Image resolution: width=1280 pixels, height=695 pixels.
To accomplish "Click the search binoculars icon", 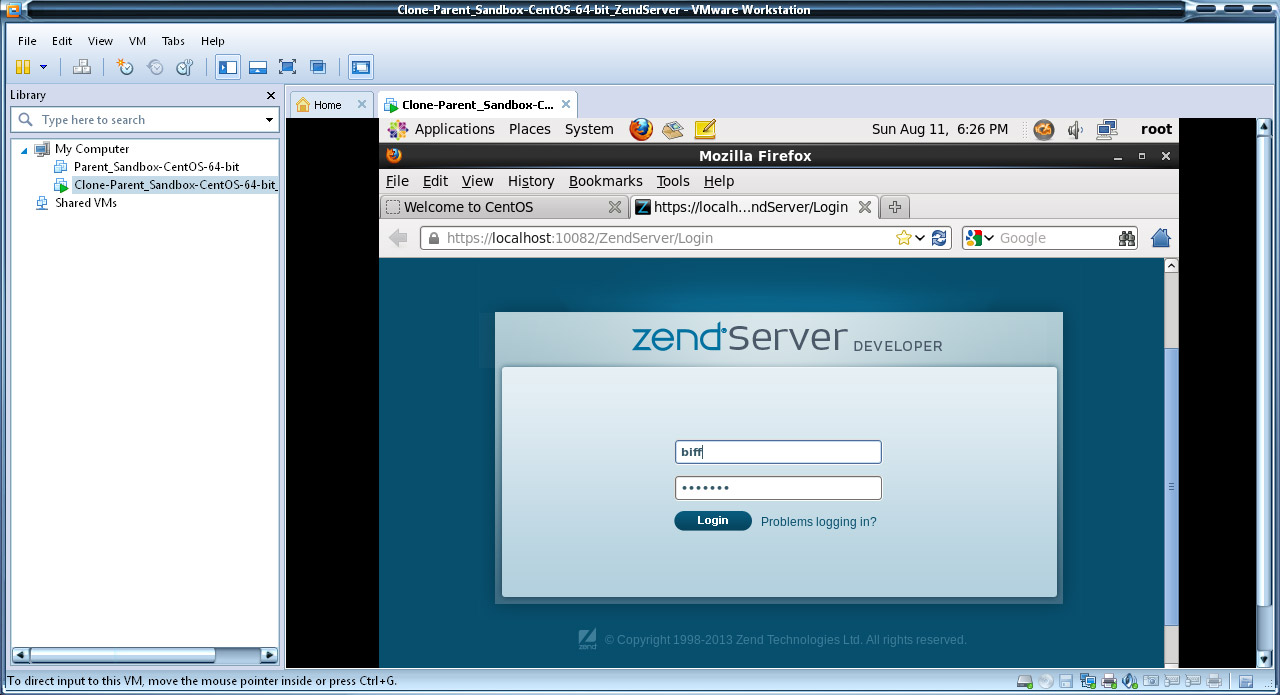I will pyautogui.click(x=1127, y=238).
